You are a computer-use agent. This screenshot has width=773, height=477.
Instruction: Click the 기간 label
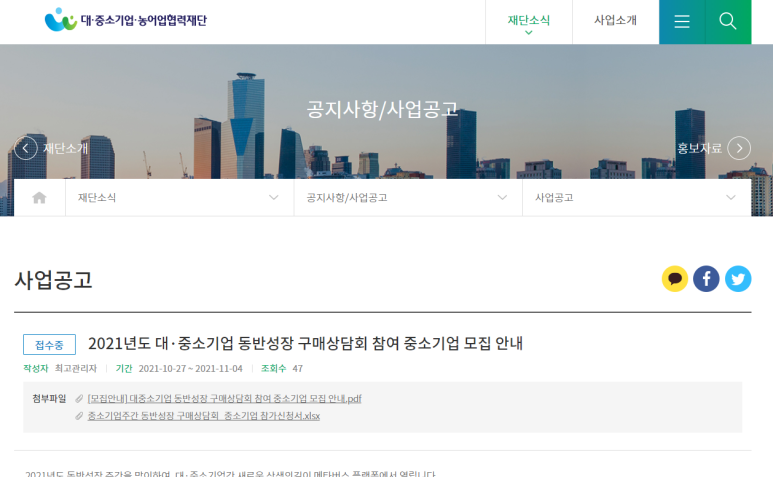click(124, 369)
